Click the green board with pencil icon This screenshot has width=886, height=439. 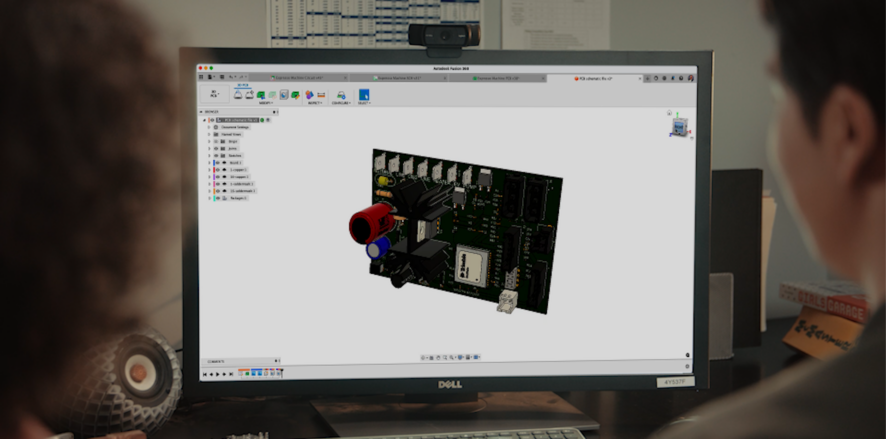[295, 95]
